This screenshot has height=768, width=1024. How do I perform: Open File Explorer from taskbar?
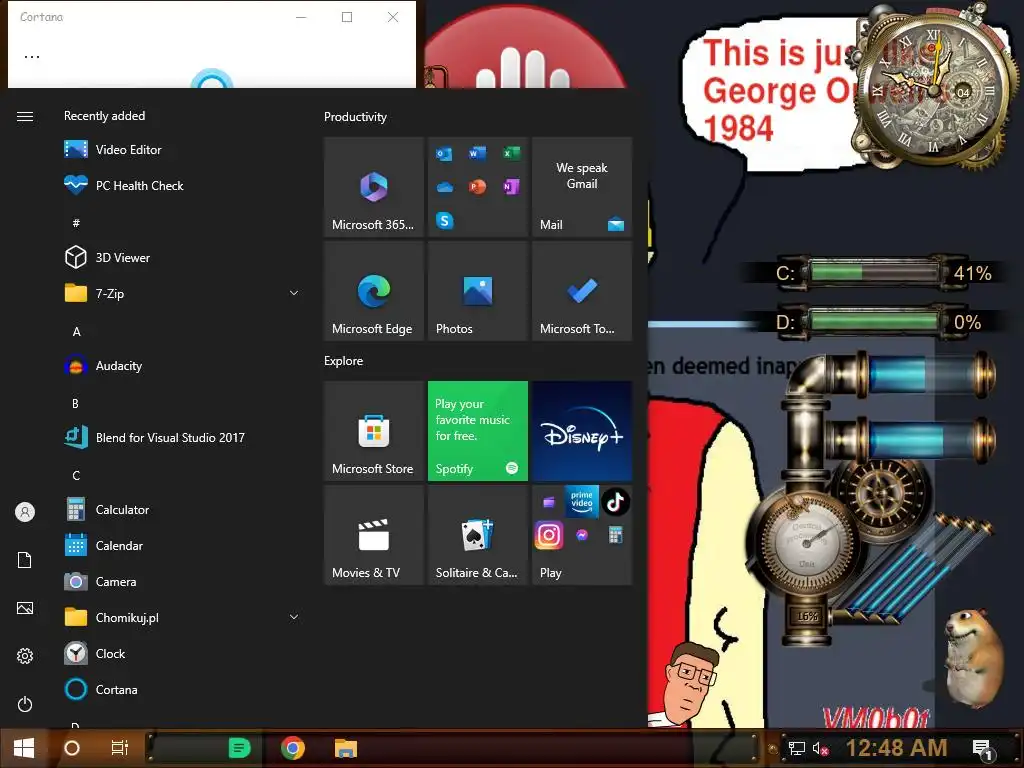click(x=345, y=748)
